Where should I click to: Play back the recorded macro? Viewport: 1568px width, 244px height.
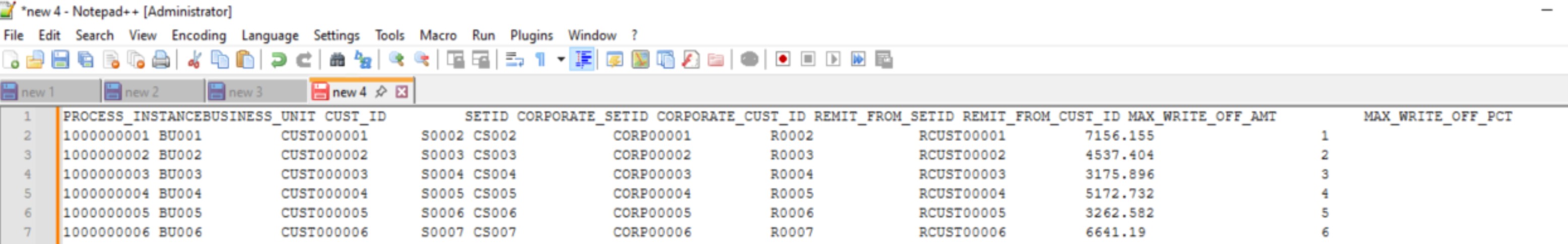833,59
